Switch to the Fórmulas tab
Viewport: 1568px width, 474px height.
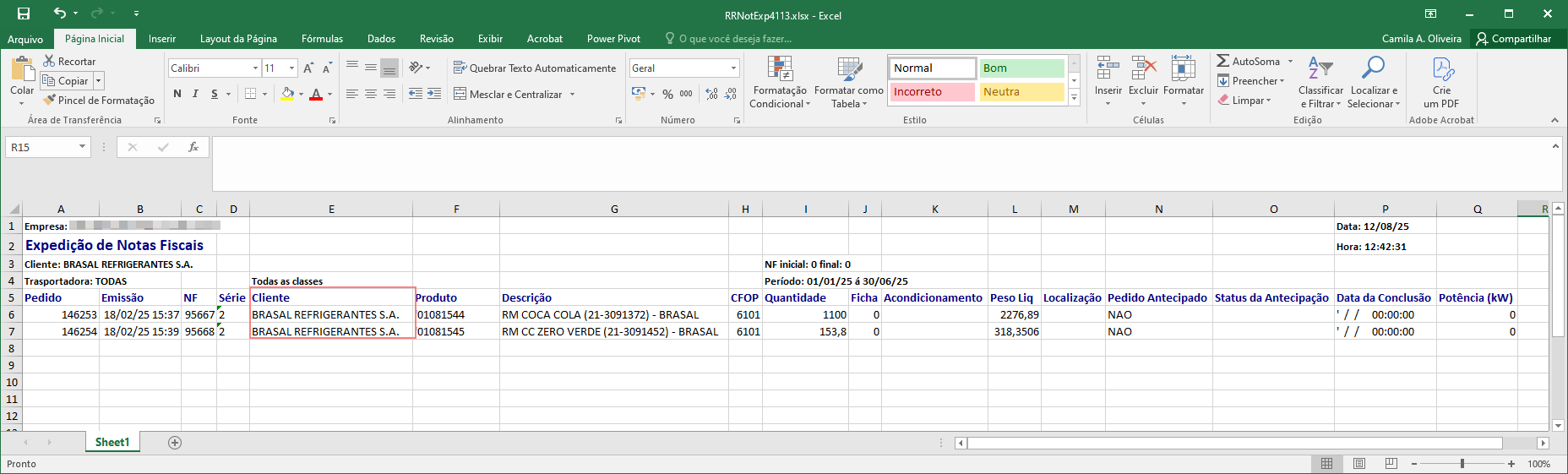pos(322,39)
